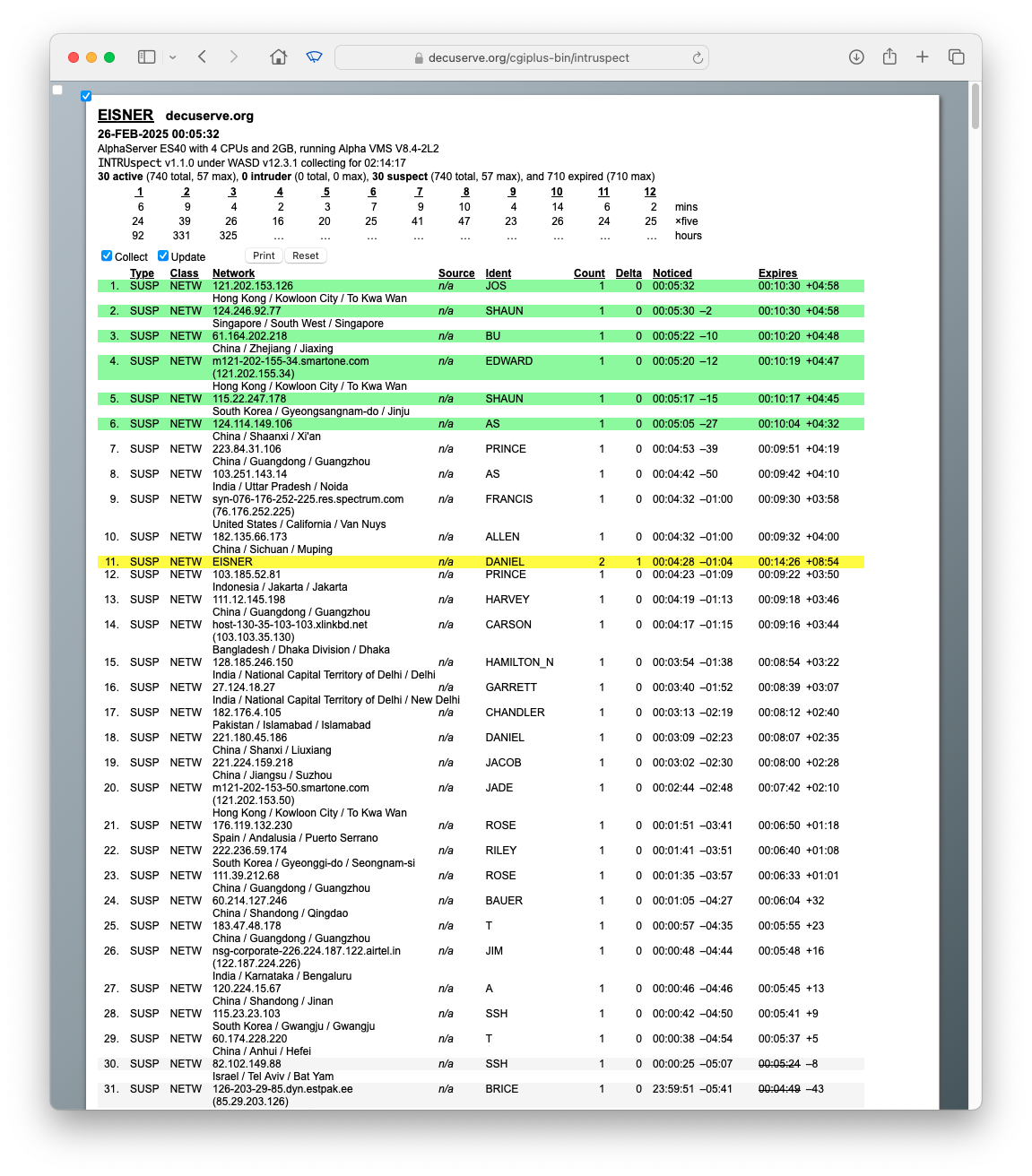Sort by the Delta column header
This screenshot has width=1032, height=1176.
tap(629, 273)
